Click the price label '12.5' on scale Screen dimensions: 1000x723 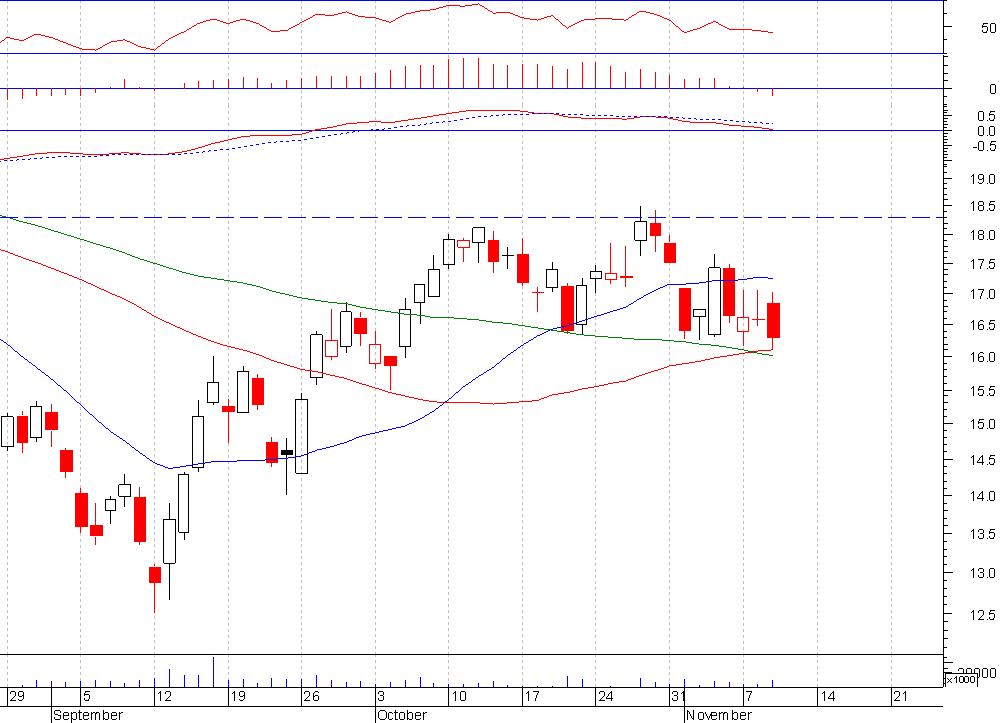point(982,615)
